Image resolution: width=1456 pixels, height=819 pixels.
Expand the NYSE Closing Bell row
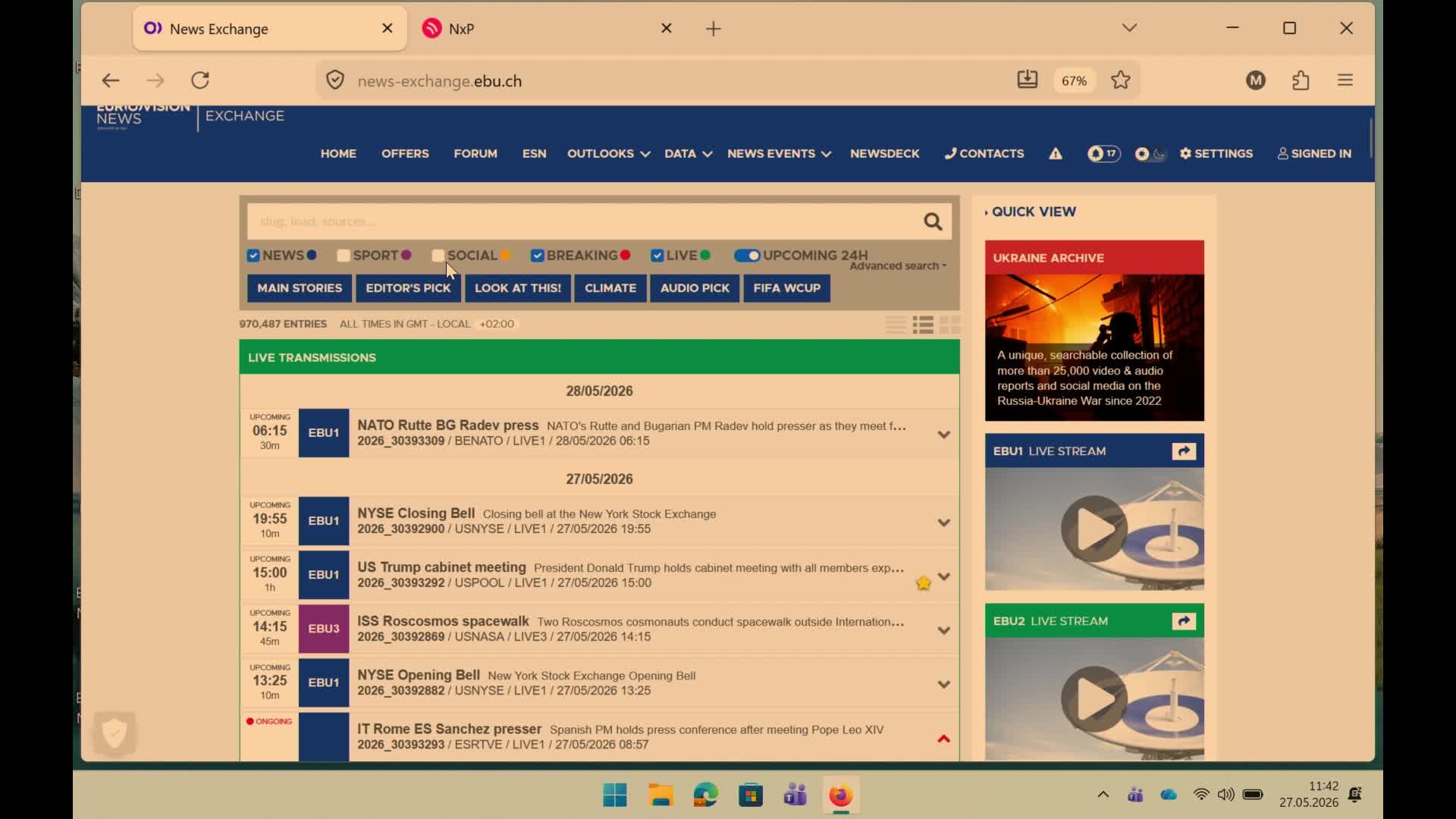click(943, 523)
